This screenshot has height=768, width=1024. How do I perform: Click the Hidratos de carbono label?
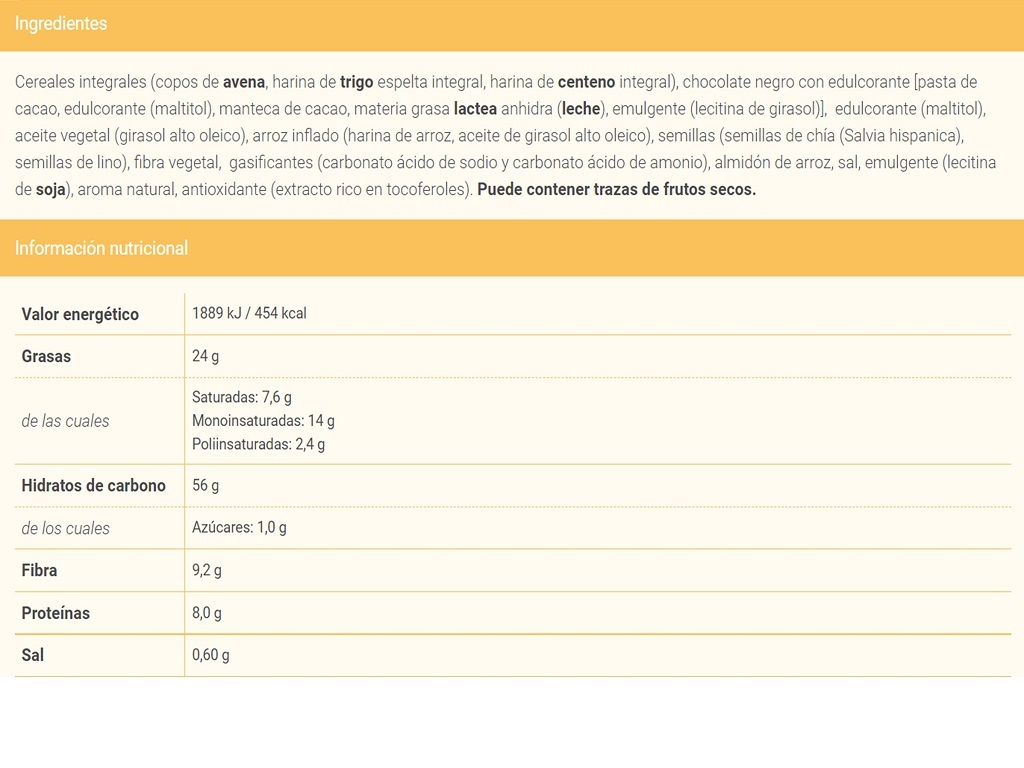tap(93, 485)
